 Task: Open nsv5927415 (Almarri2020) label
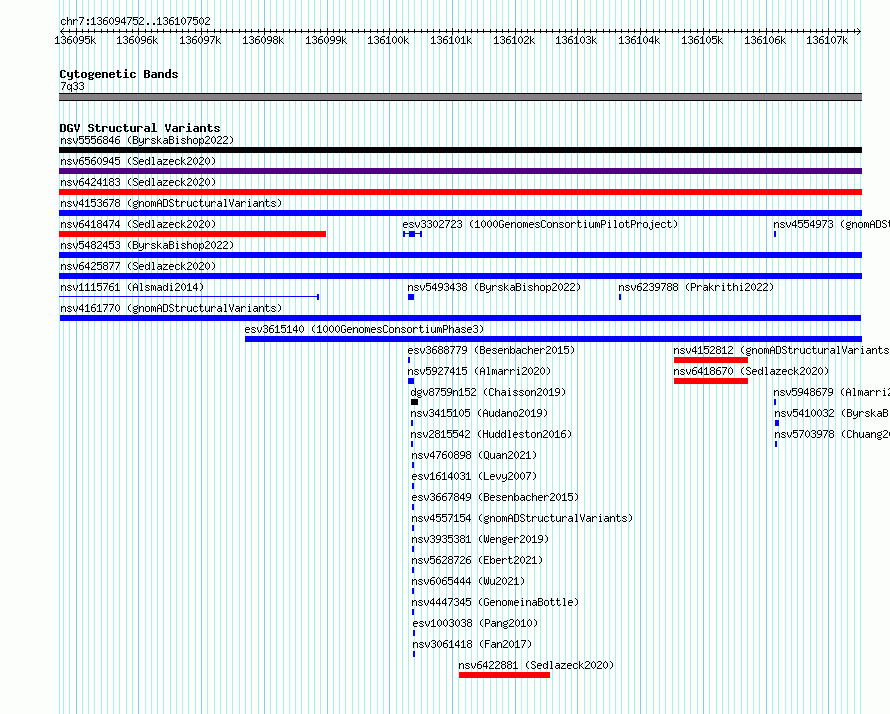(479, 371)
